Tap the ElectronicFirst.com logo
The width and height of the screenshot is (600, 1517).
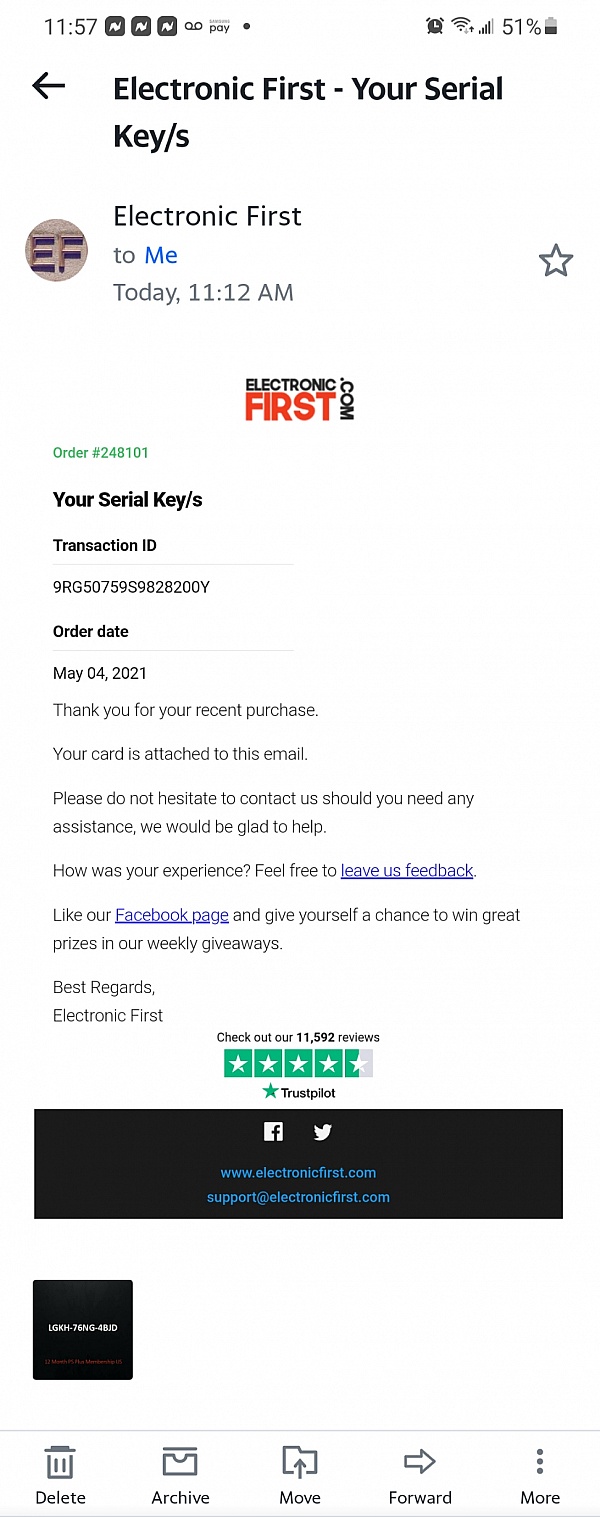299,400
